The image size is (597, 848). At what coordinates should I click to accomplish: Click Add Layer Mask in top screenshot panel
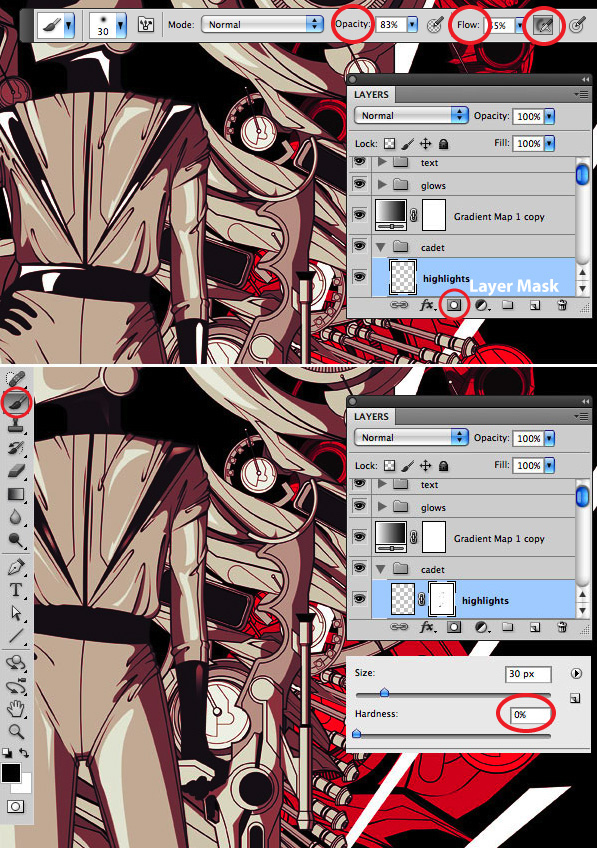(454, 305)
